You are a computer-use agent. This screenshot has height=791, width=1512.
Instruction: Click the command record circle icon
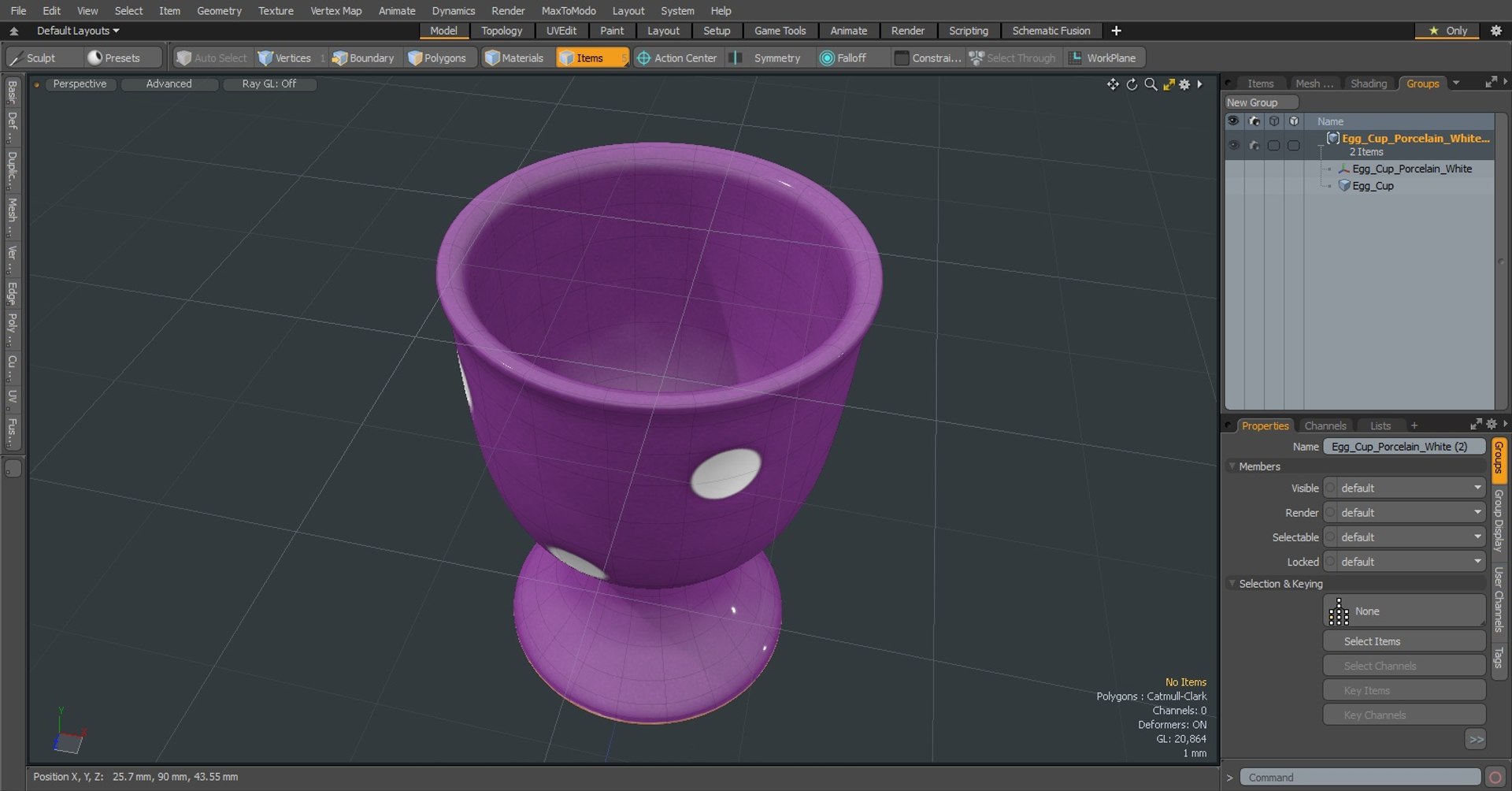coord(1495,778)
